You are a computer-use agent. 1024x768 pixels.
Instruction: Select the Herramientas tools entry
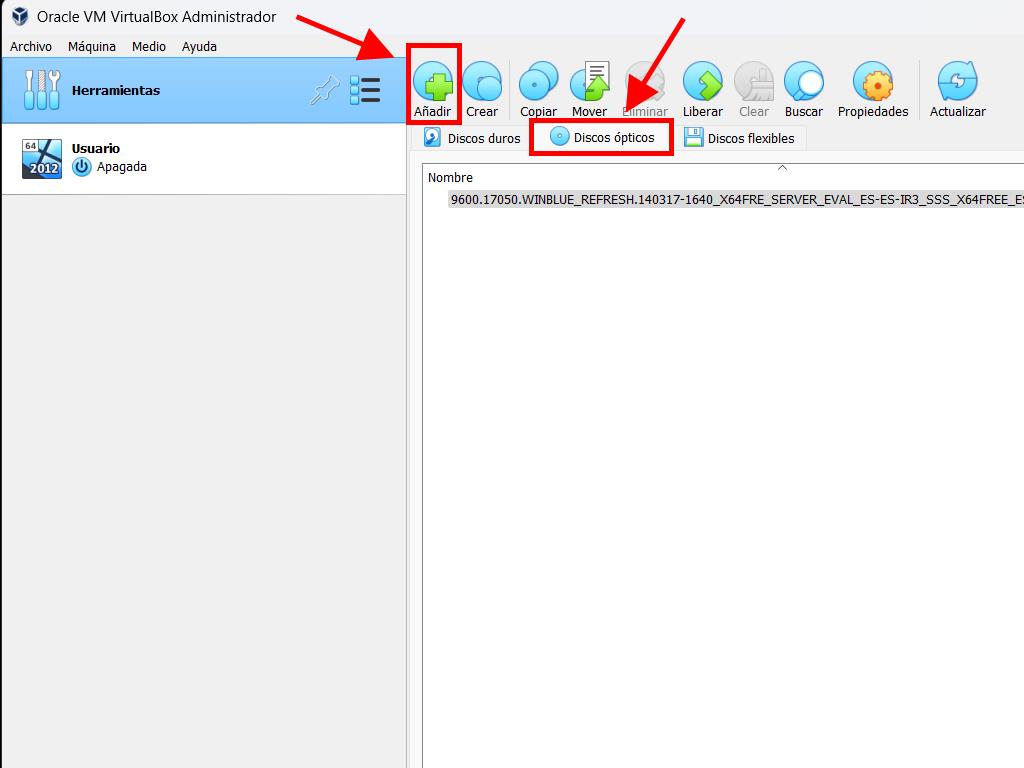coord(204,90)
